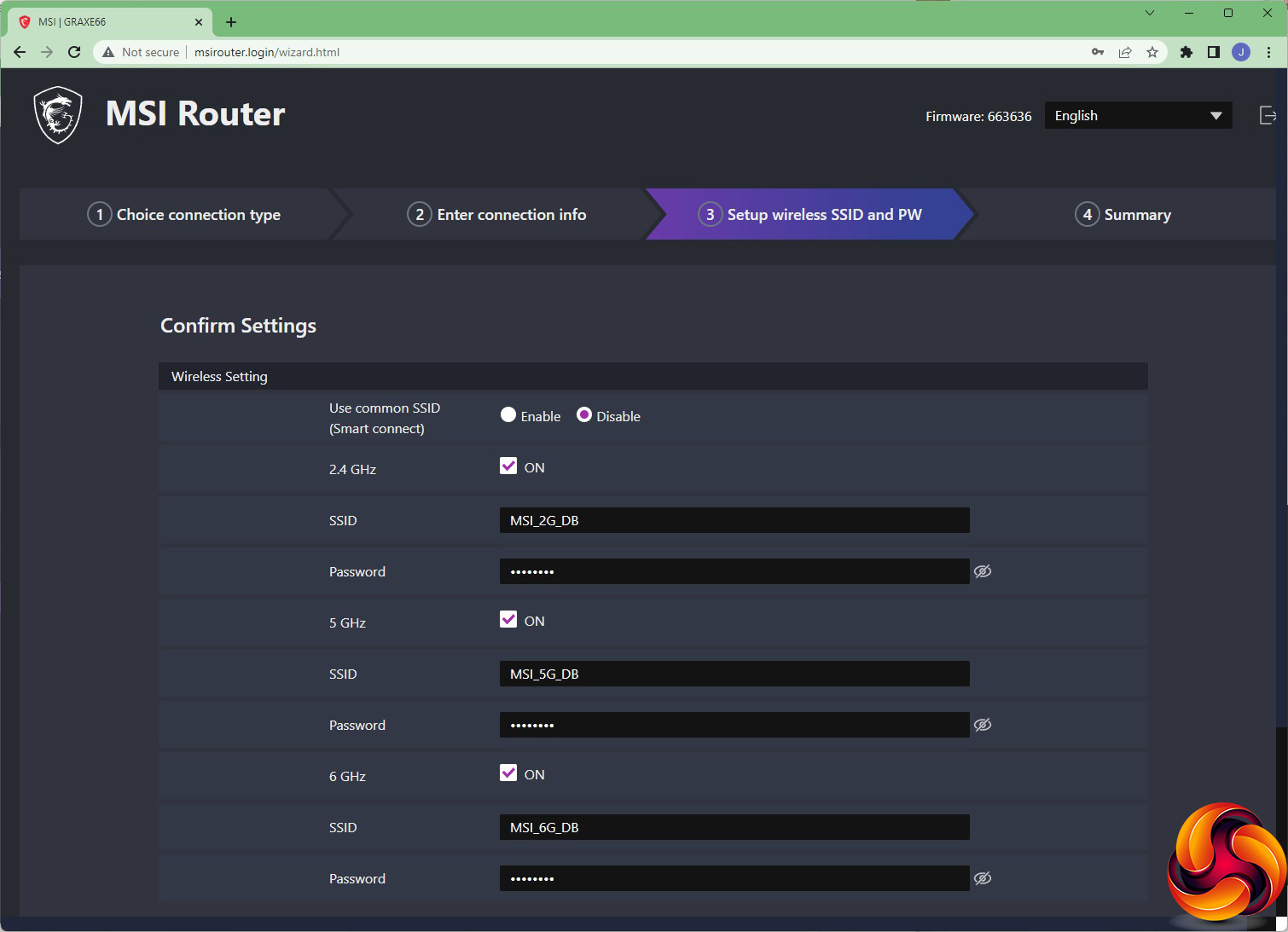Focus the 5 GHz password field
This screenshot has height=932, width=1288.
[x=734, y=725]
